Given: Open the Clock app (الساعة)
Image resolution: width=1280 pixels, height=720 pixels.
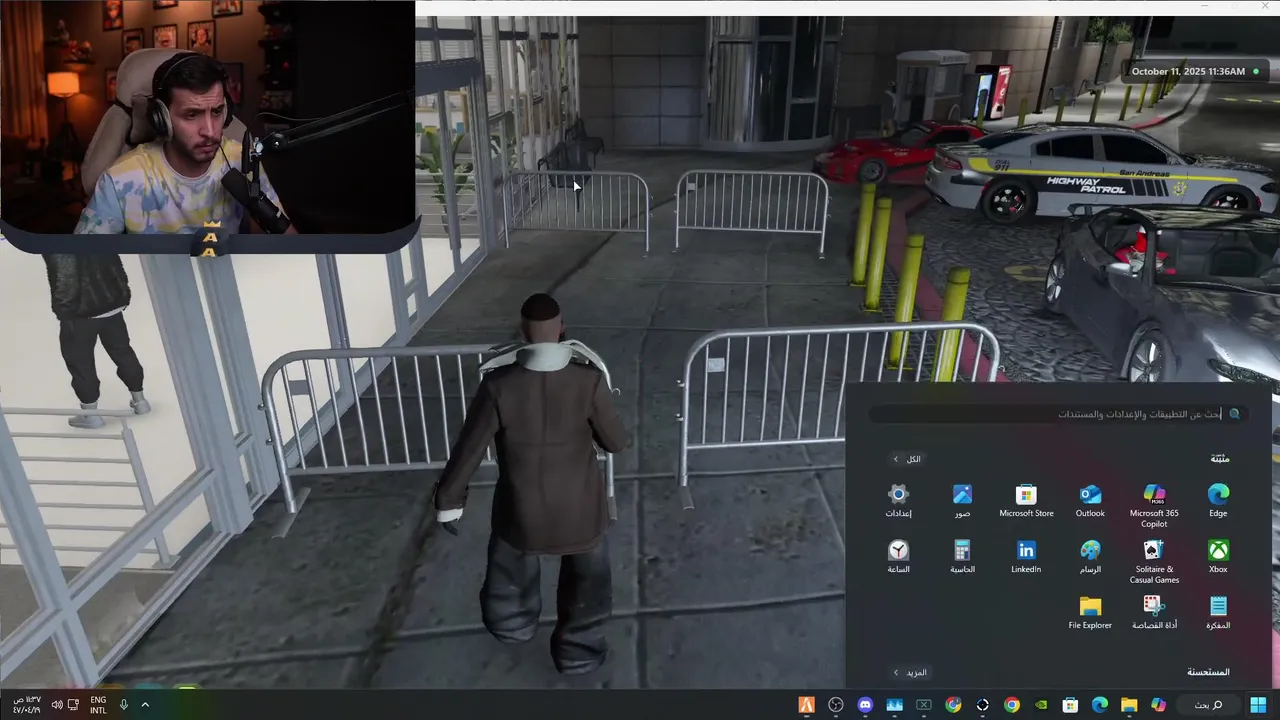Looking at the screenshot, I should pyautogui.click(x=898, y=556).
